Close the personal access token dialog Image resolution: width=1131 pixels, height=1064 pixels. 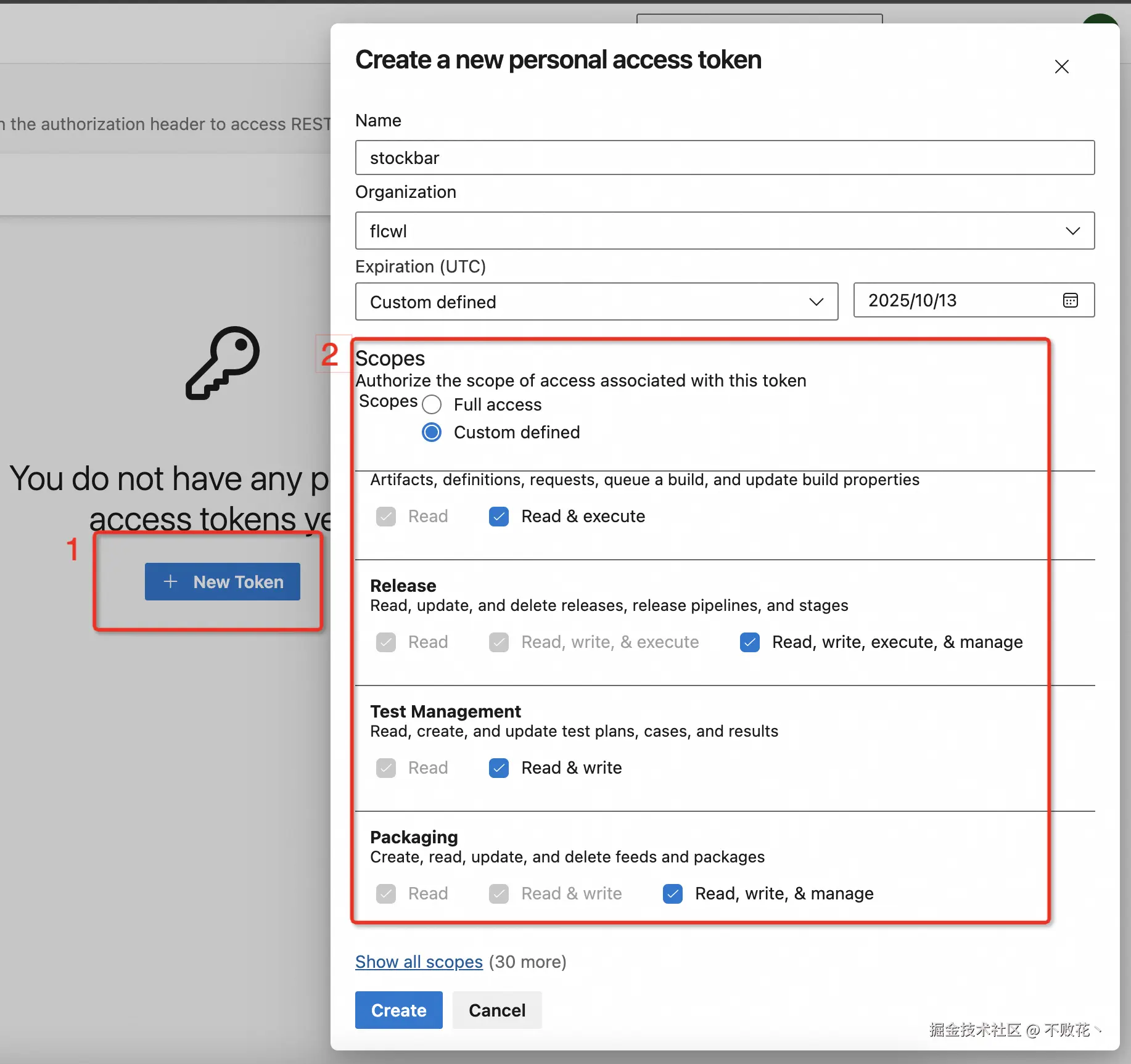1061,67
